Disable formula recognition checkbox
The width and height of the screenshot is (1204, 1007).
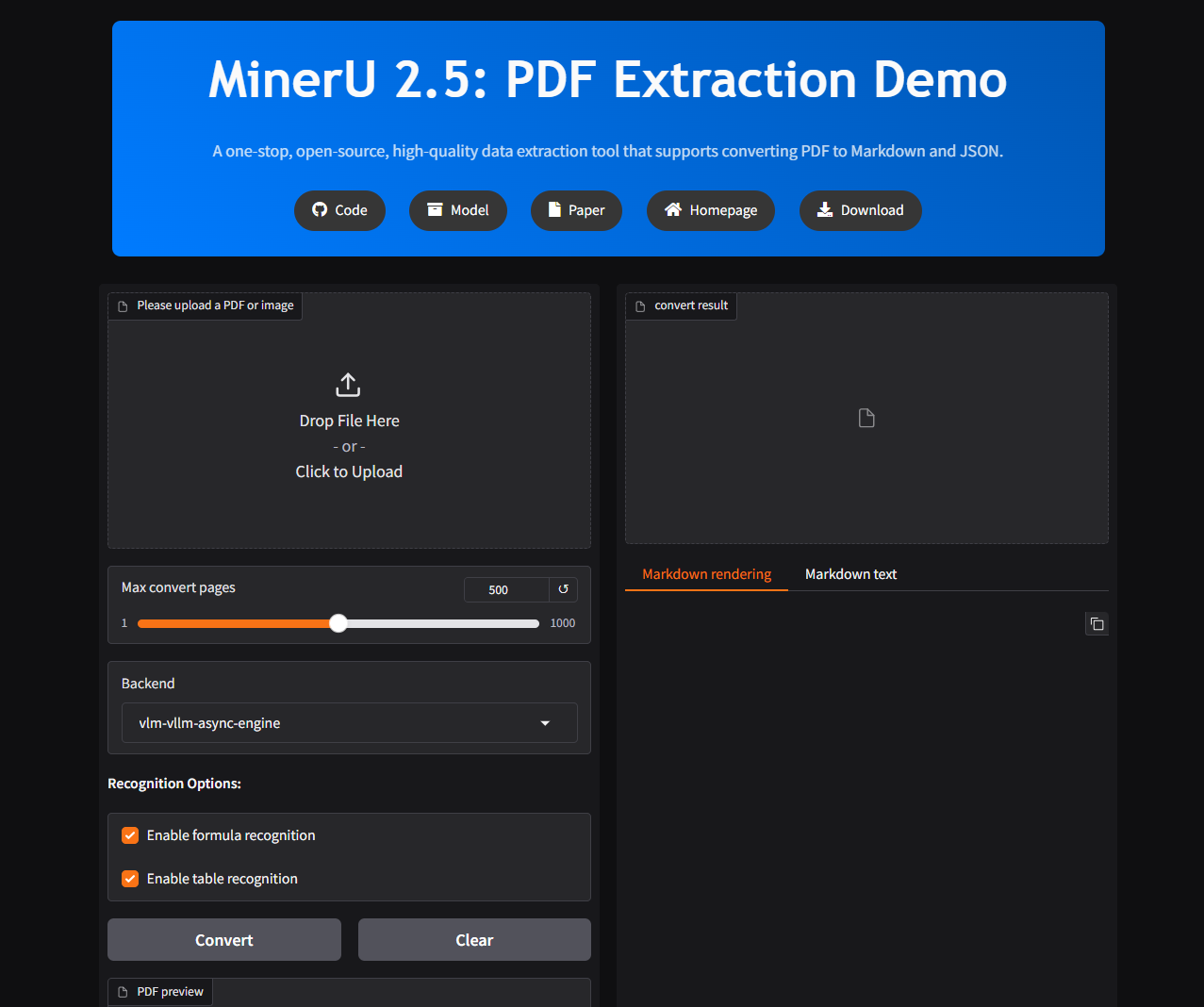tap(130, 835)
